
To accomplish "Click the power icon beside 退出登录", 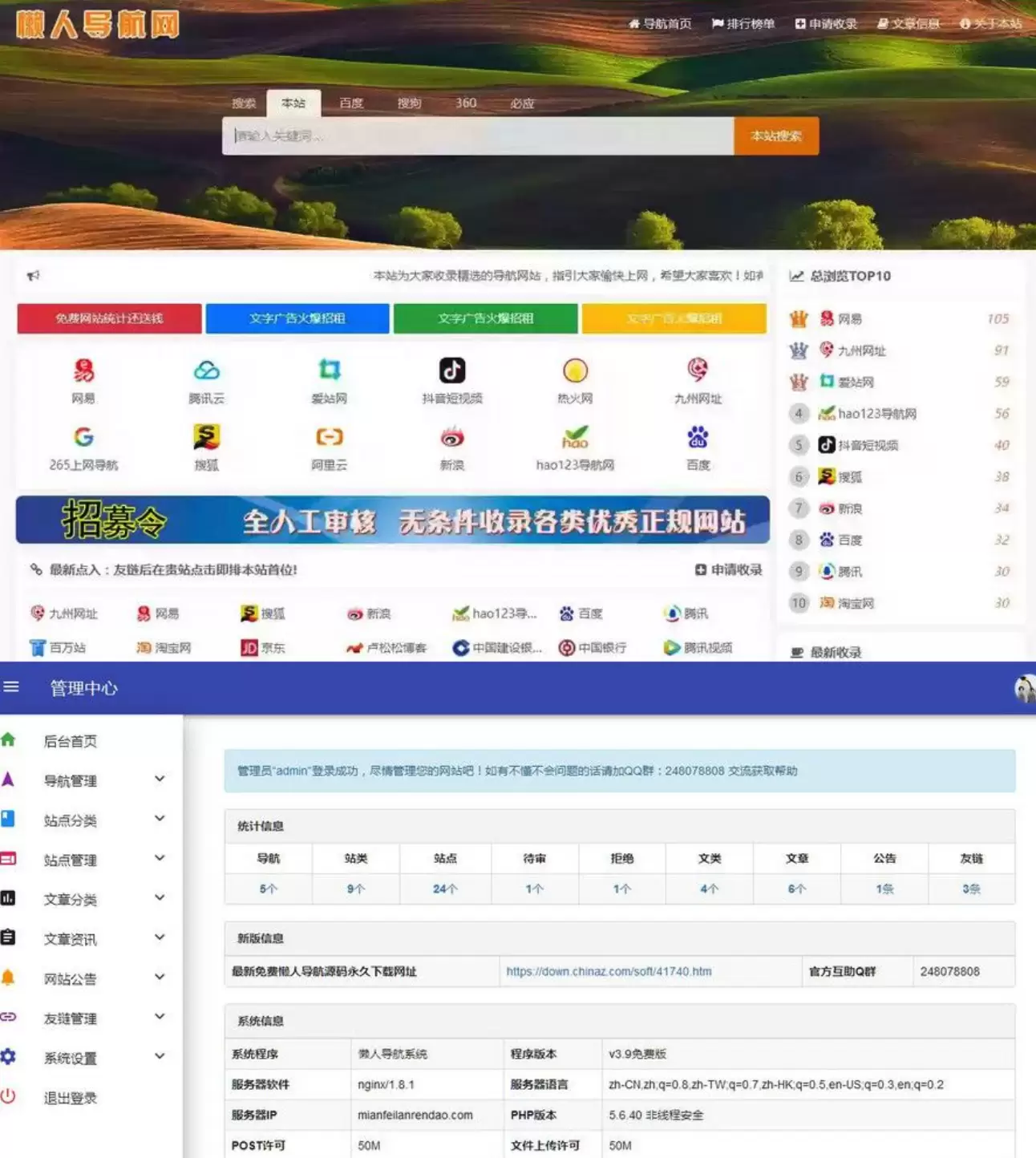I will pos(7,1095).
